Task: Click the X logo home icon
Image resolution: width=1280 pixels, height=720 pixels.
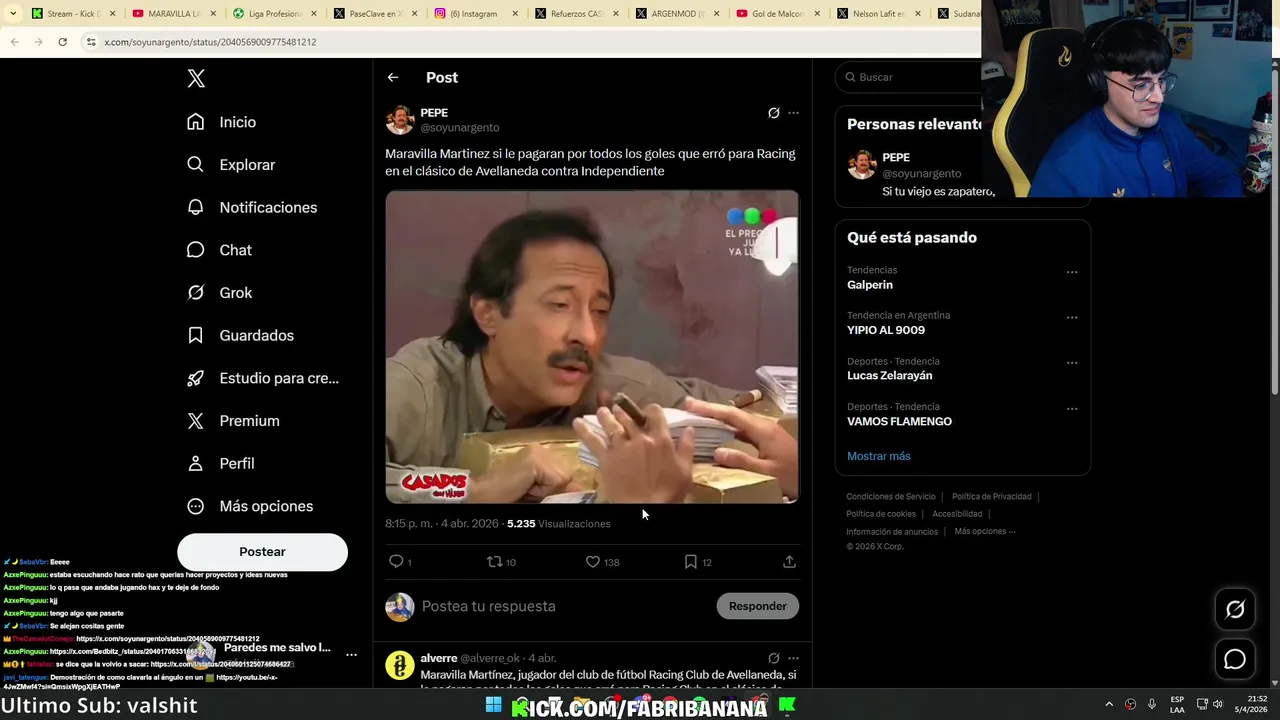Action: click(196, 78)
